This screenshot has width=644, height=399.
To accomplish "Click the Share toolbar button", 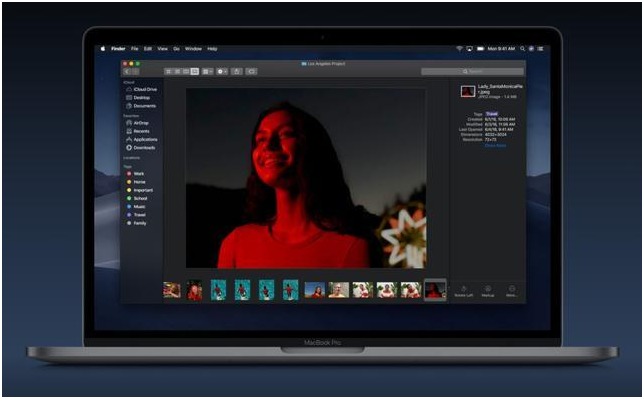I will [x=237, y=71].
